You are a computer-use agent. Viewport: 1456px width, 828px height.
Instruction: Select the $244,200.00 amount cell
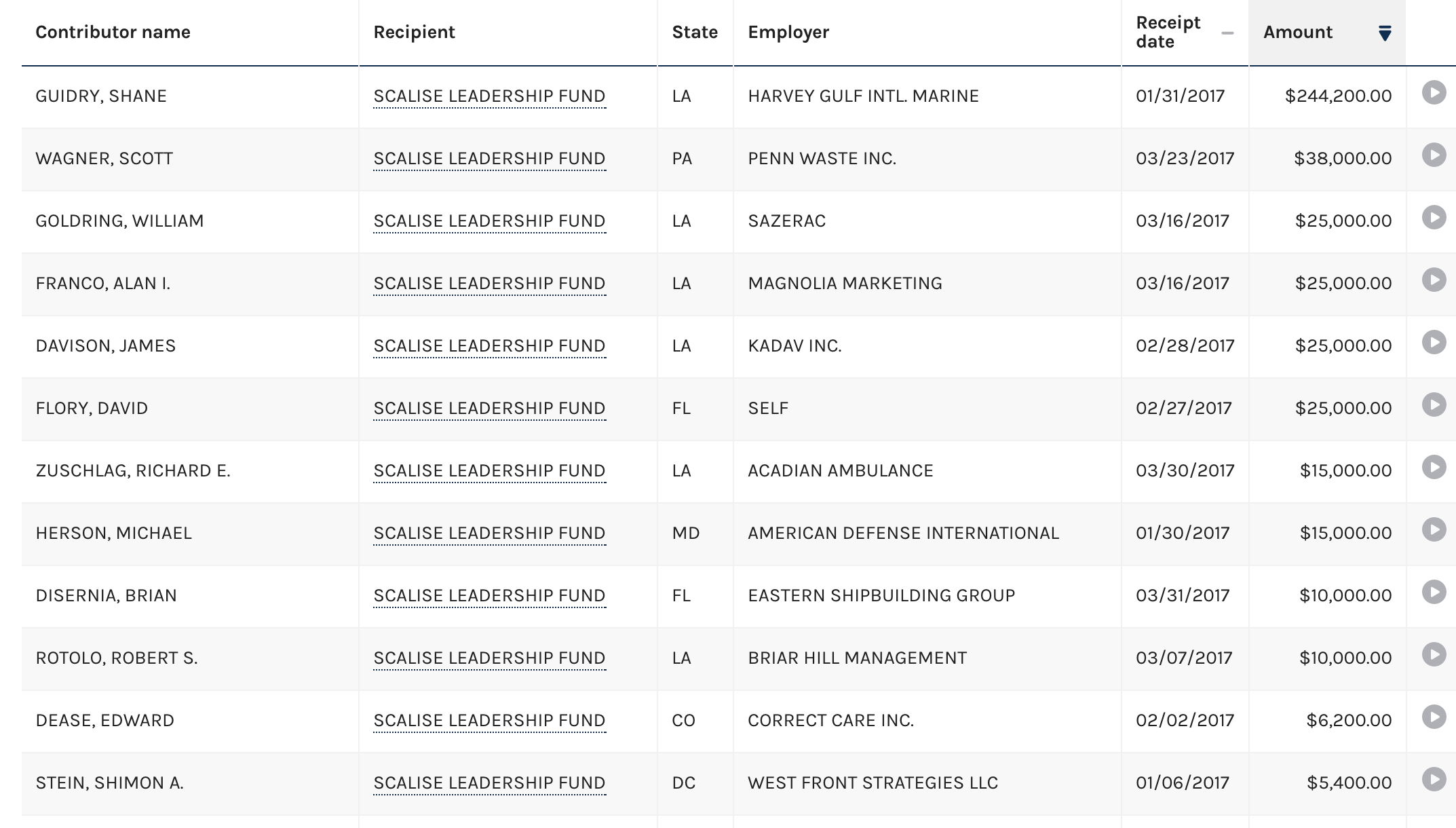click(x=1327, y=96)
